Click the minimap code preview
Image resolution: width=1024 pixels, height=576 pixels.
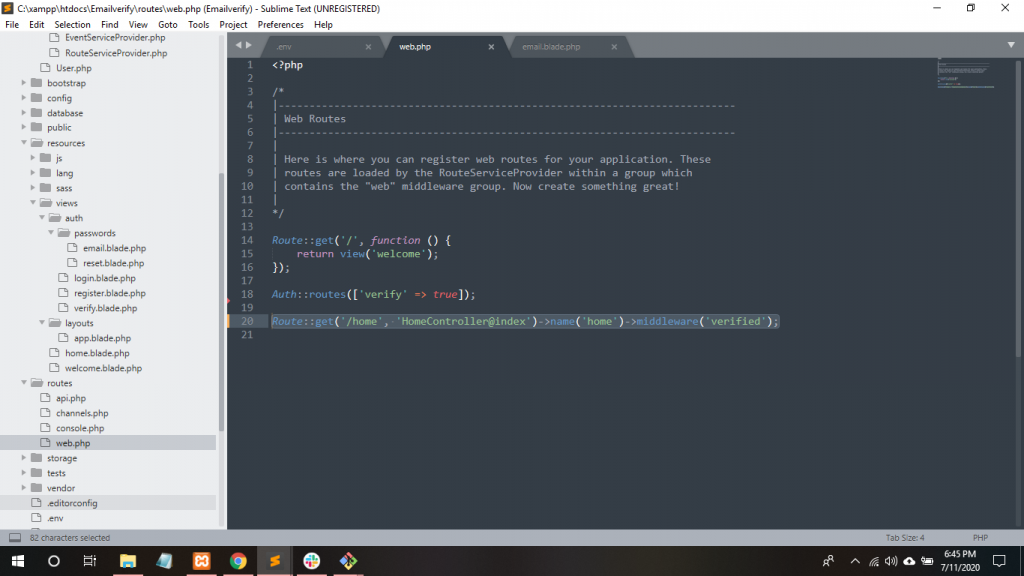coord(965,76)
